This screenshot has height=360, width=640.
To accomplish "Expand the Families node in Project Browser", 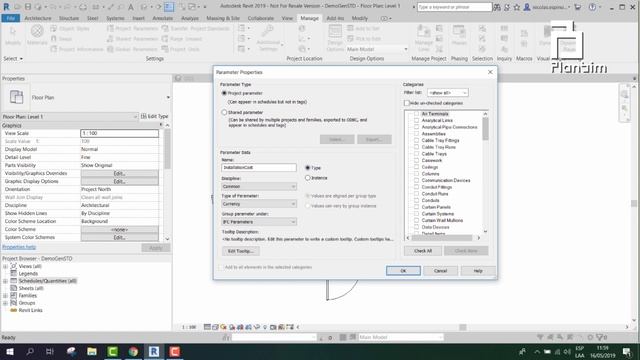I will tap(5, 296).
